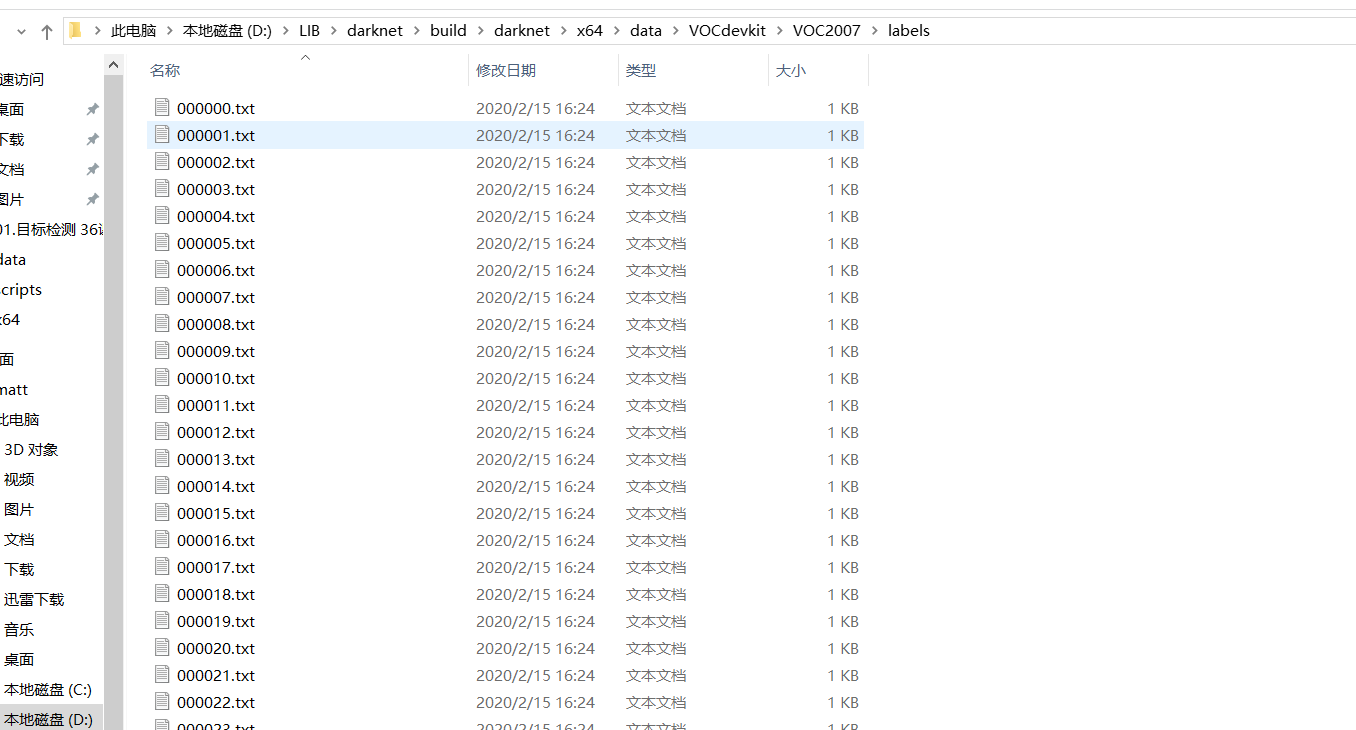The height and width of the screenshot is (730, 1356).
Task: Click the file icon of 000007.txt
Action: click(x=162, y=296)
